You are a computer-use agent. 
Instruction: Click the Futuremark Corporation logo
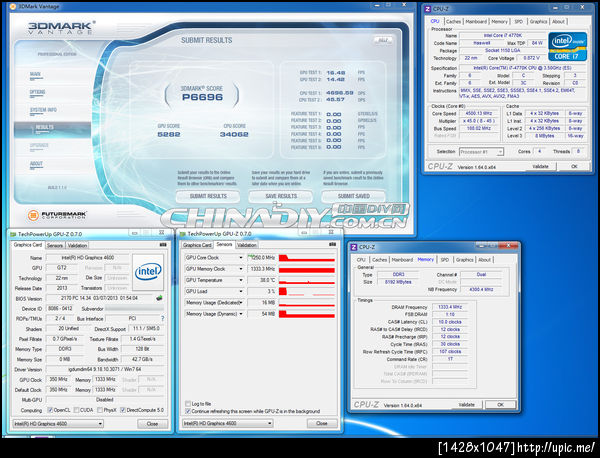pos(57,215)
